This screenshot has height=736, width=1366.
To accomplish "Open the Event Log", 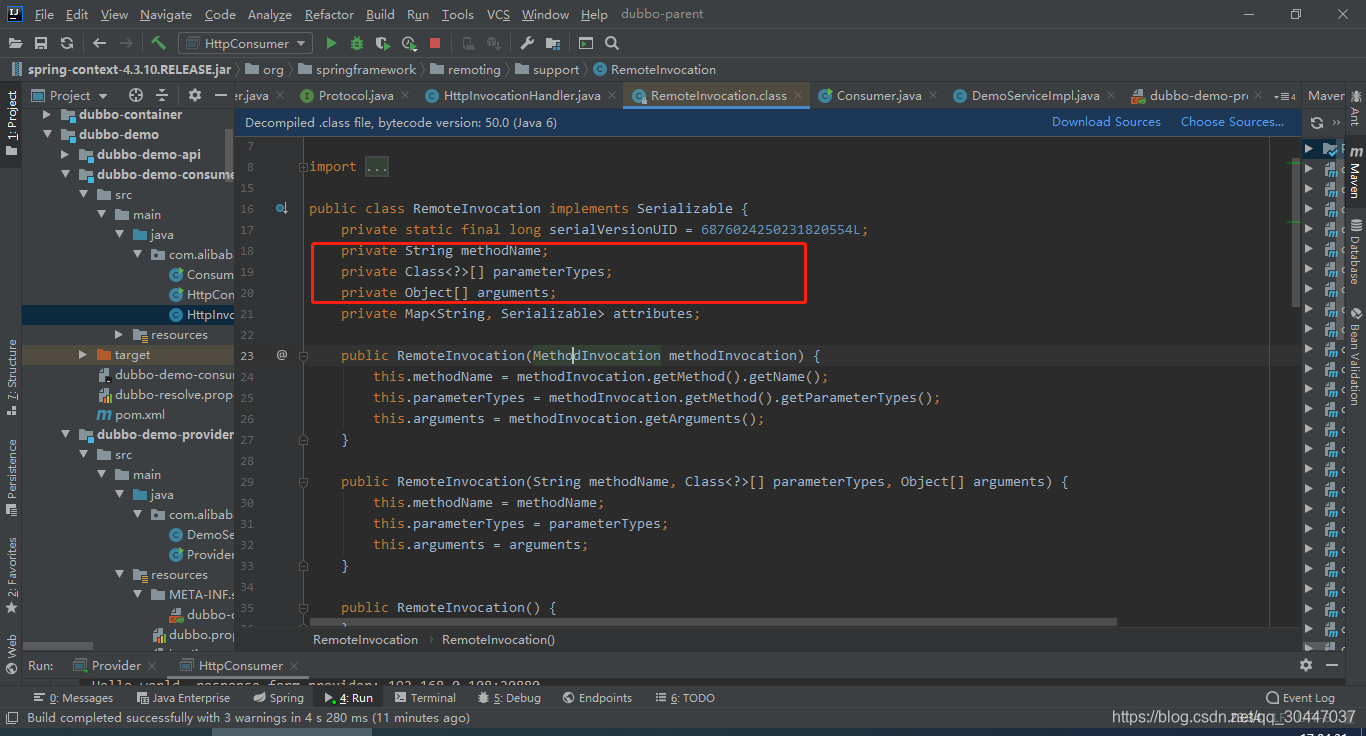I will (1300, 698).
